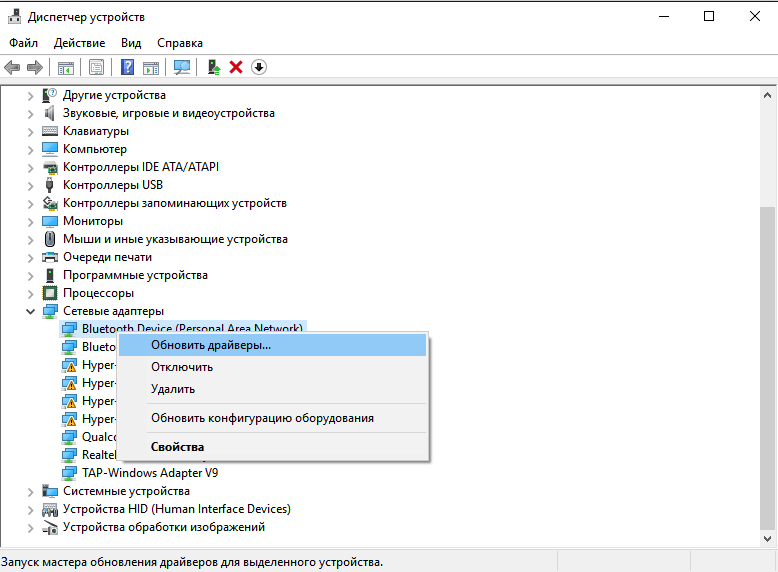Click the Back arrow in toolbar
Screen dimensions: 778x572
point(12,67)
